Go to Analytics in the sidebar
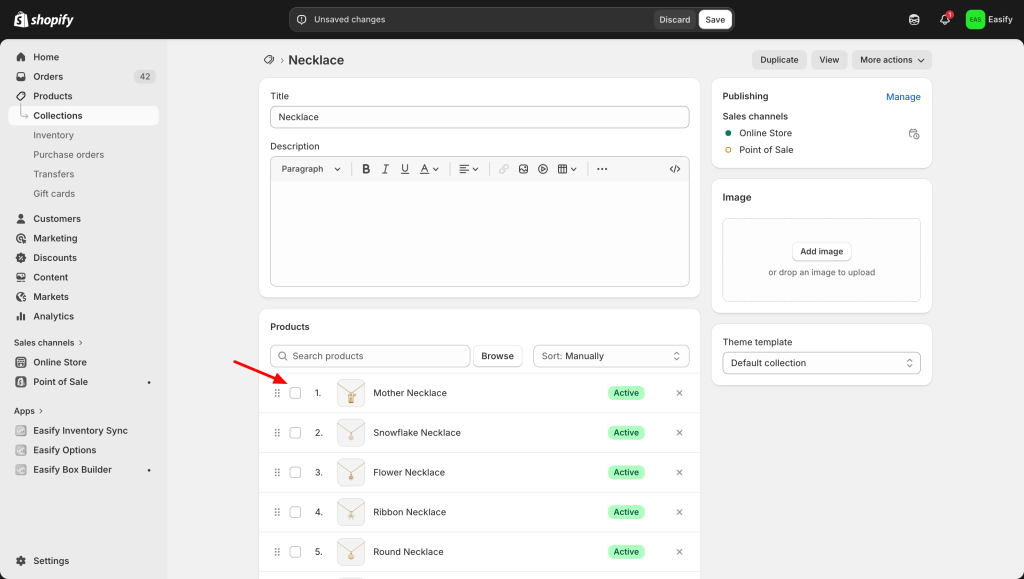Screen dimensions: 1024x579 pos(53,316)
